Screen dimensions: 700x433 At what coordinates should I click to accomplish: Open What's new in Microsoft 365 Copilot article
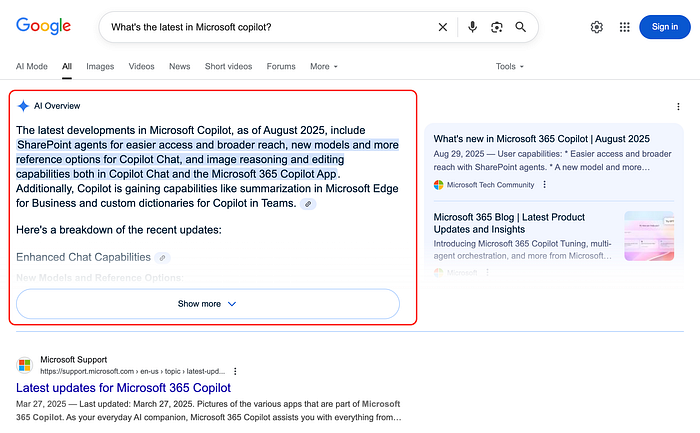tap(542, 139)
